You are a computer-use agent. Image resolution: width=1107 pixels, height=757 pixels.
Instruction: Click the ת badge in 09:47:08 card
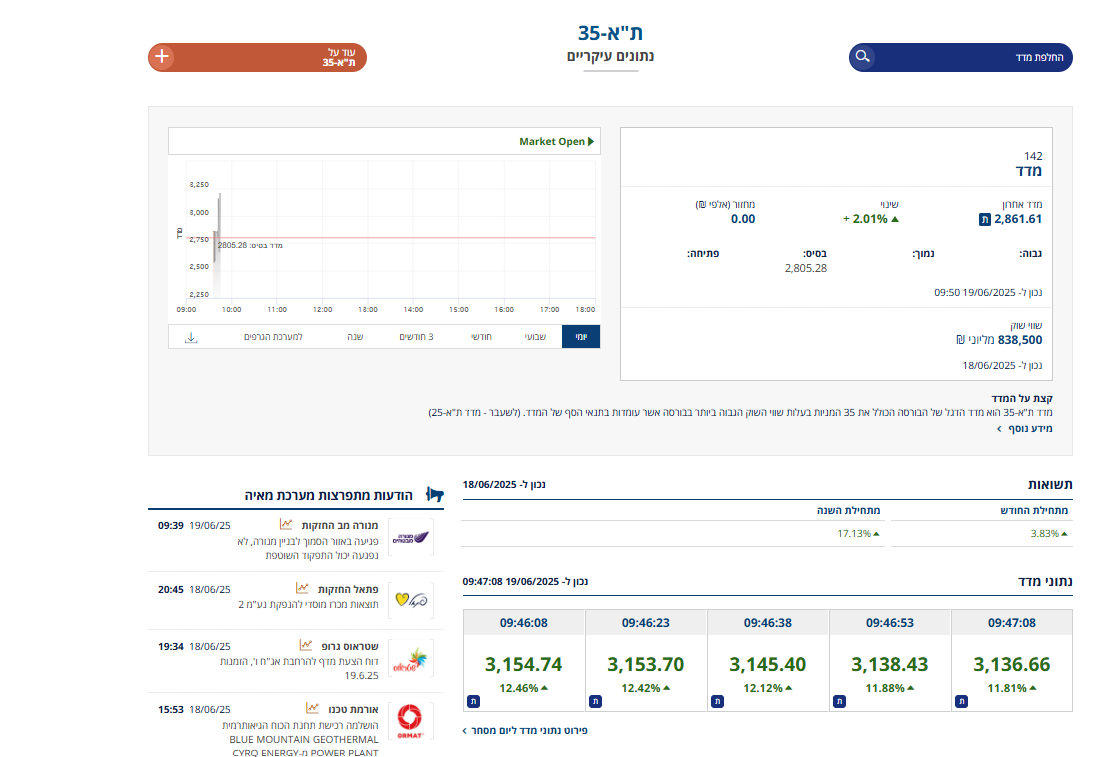(x=961, y=702)
